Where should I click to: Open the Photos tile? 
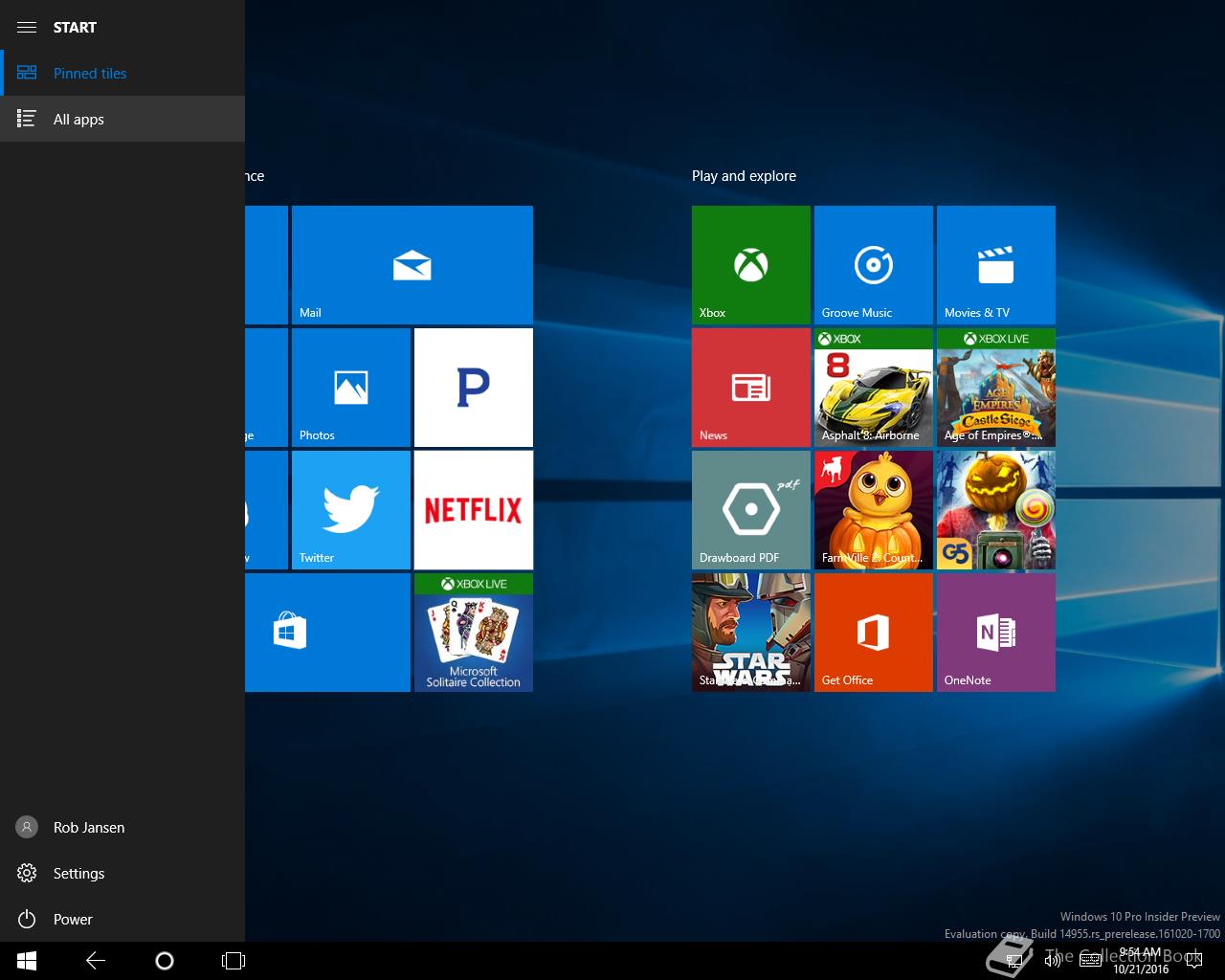[351, 388]
